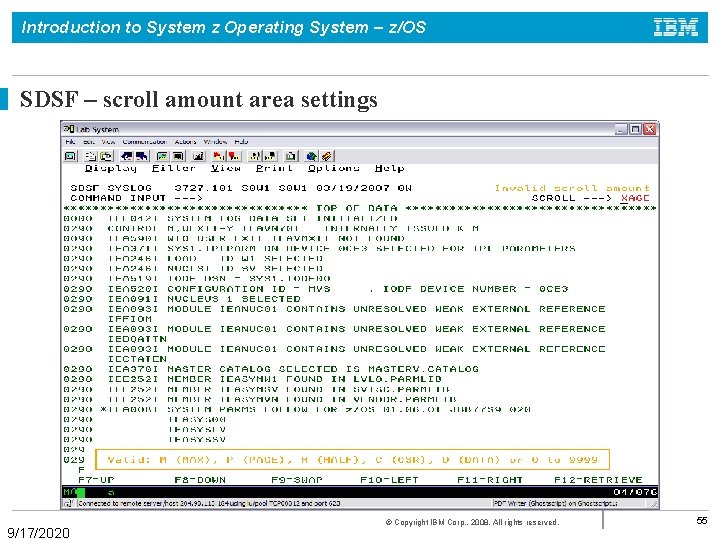Click the Lab System title bar icon

click(x=68, y=129)
